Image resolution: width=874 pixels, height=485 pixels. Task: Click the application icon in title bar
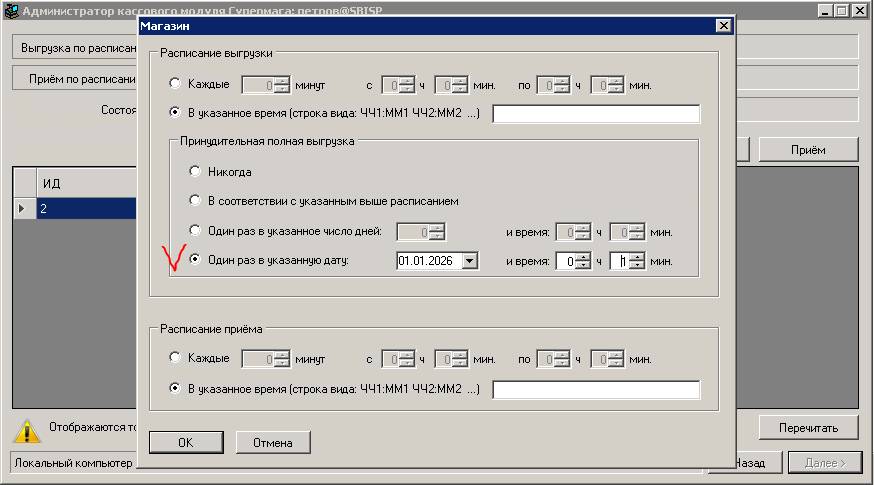click(x=11, y=11)
